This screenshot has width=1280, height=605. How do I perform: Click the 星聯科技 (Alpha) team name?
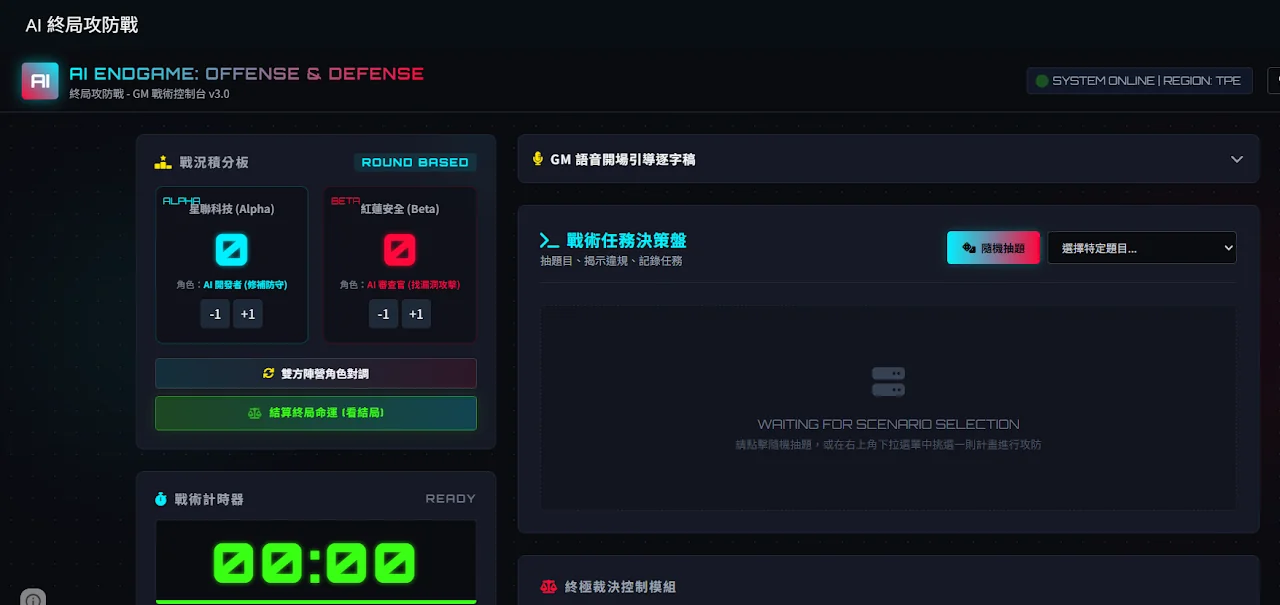coord(232,209)
